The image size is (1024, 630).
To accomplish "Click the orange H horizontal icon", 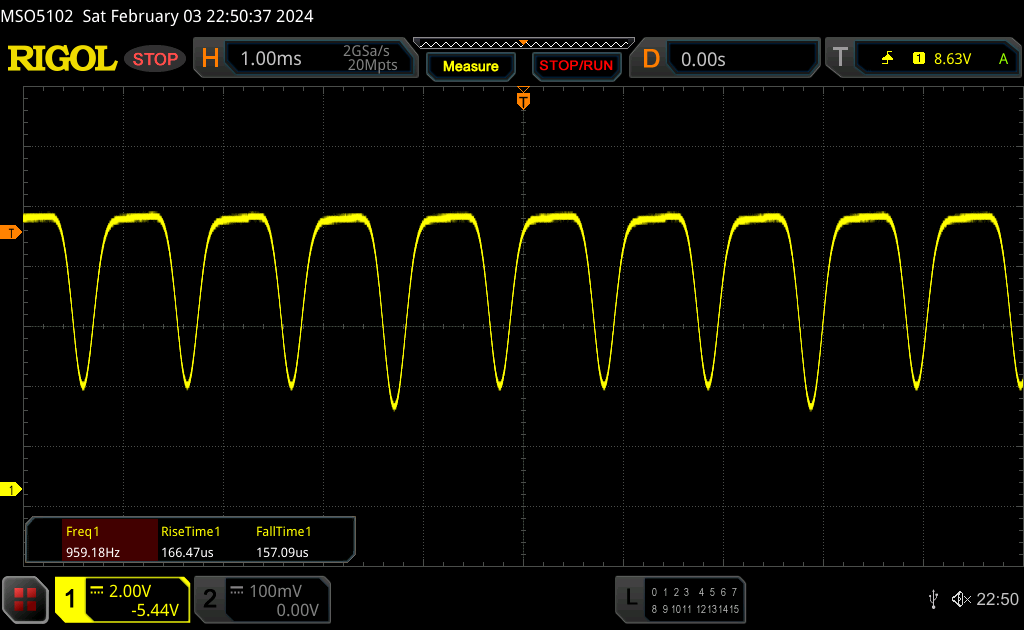I will pos(210,59).
